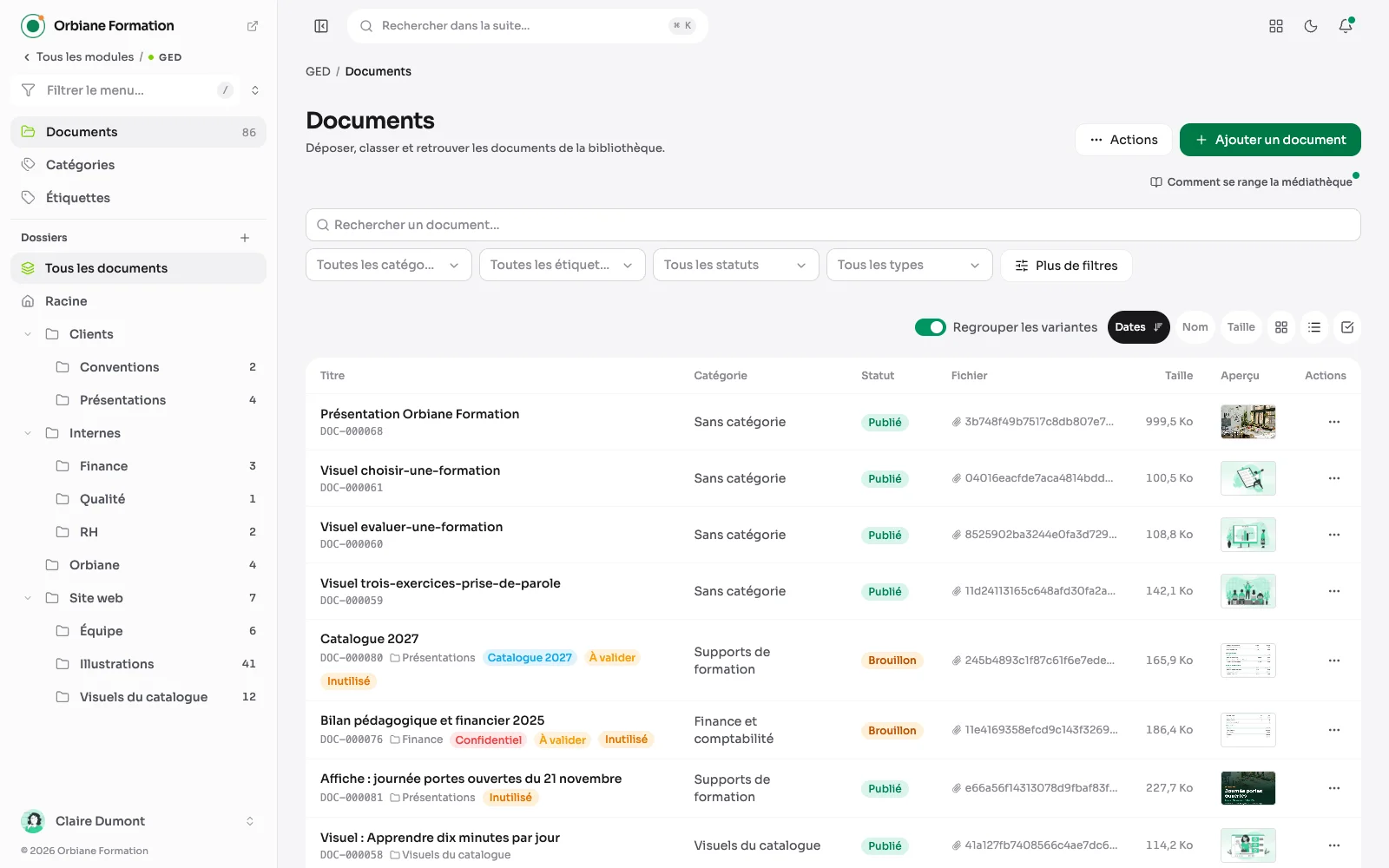Click Ajouter un document button
This screenshot has width=1389, height=868.
click(x=1270, y=140)
